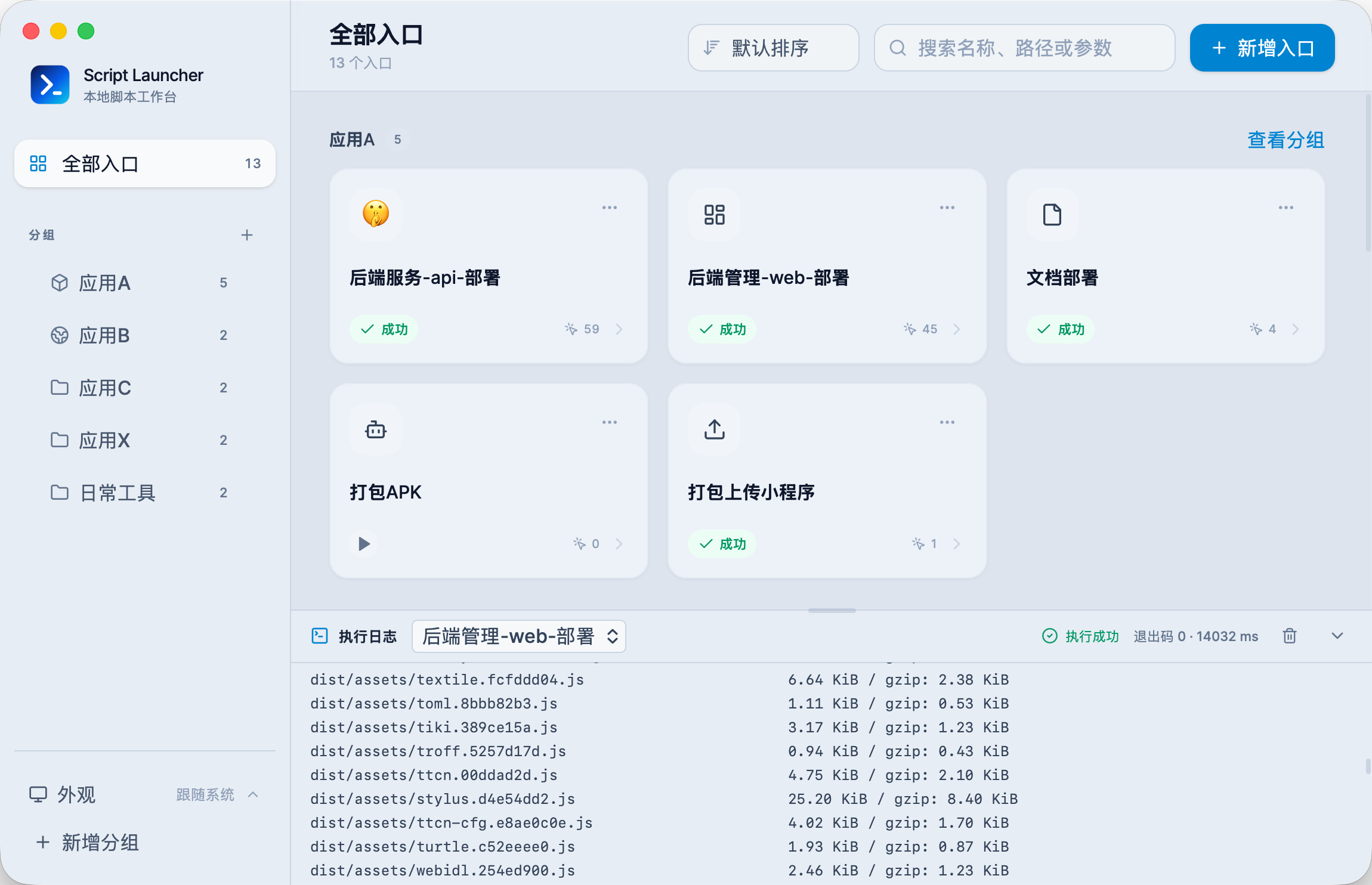Image resolution: width=1372 pixels, height=885 pixels.
Task: Collapse the execution log panel chevron
Action: pos(1337,636)
